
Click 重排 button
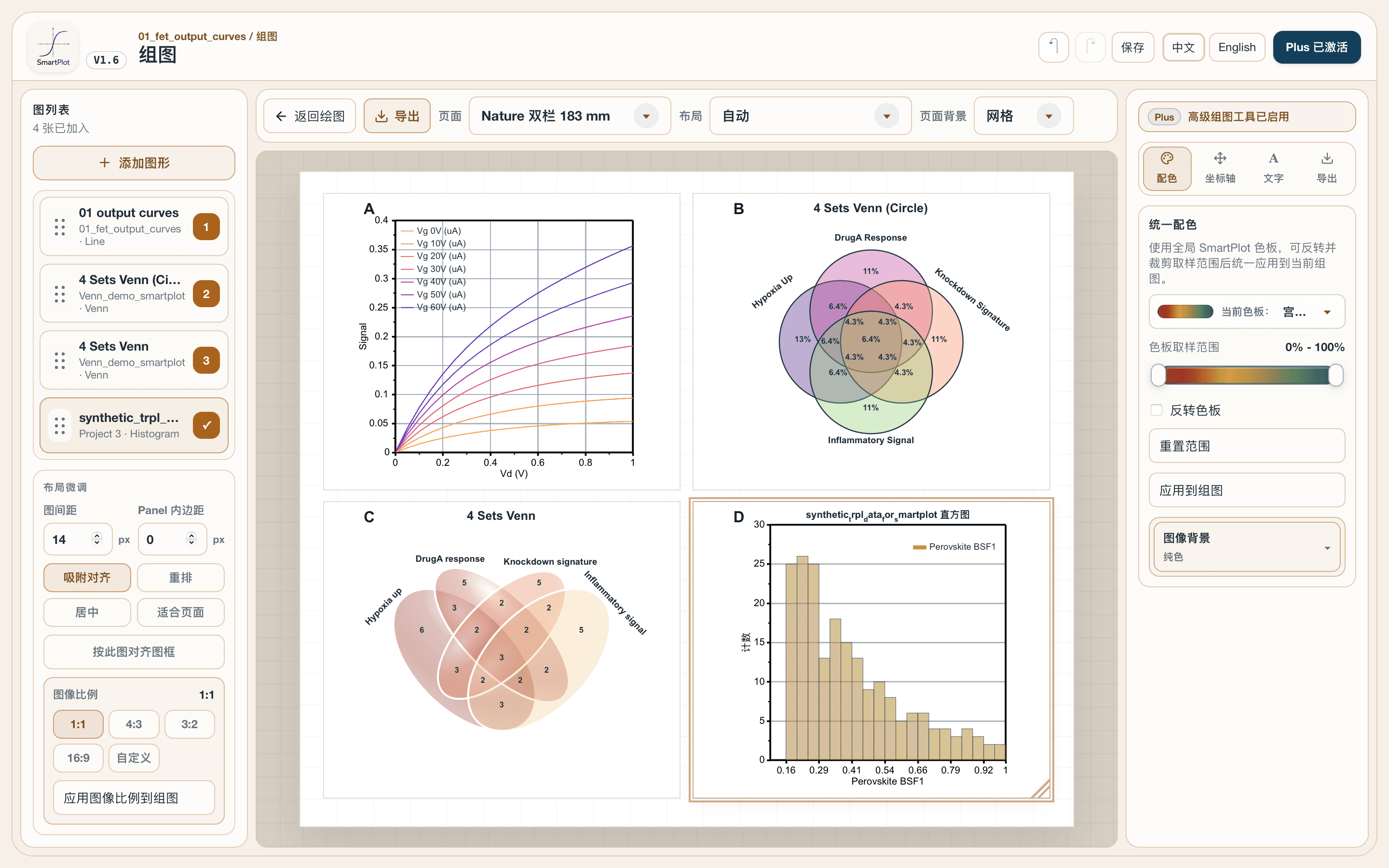point(181,578)
